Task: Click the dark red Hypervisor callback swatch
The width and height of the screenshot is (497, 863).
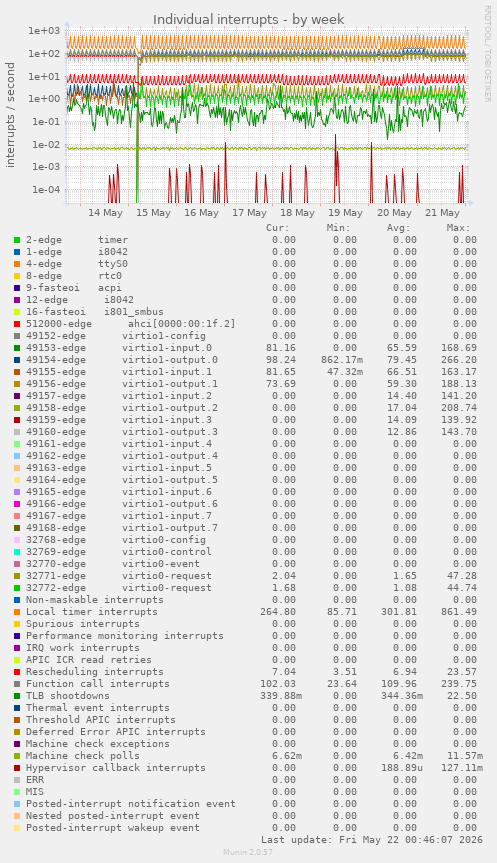Action: [17, 768]
